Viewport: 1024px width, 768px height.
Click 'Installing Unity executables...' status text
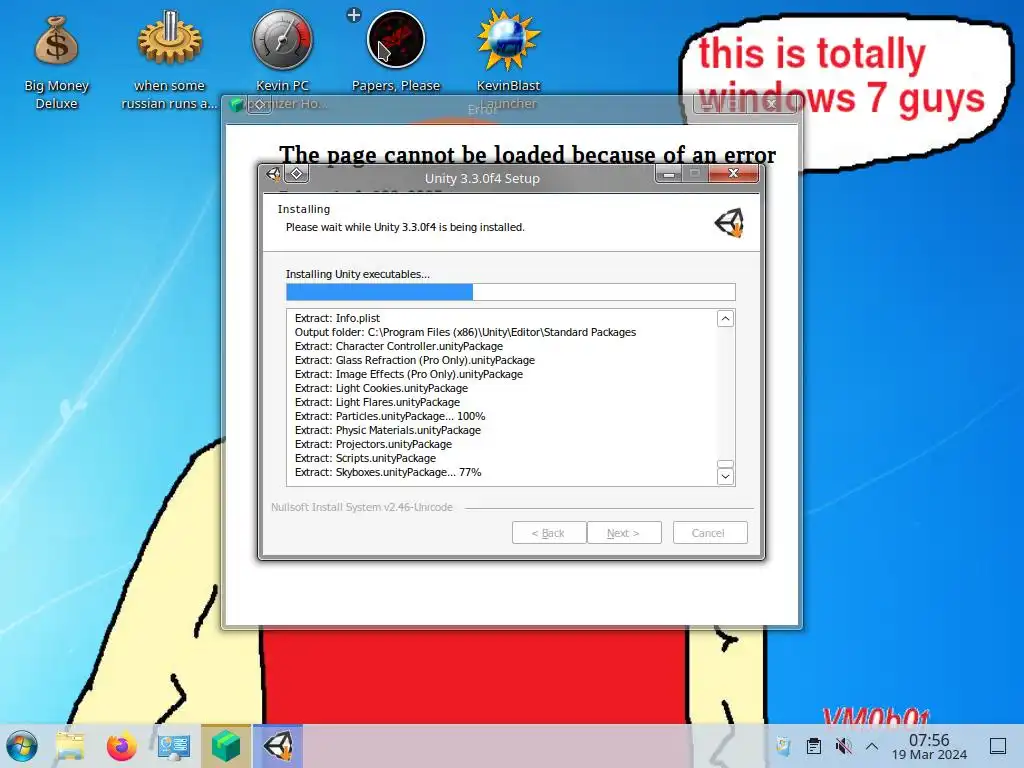tap(358, 274)
